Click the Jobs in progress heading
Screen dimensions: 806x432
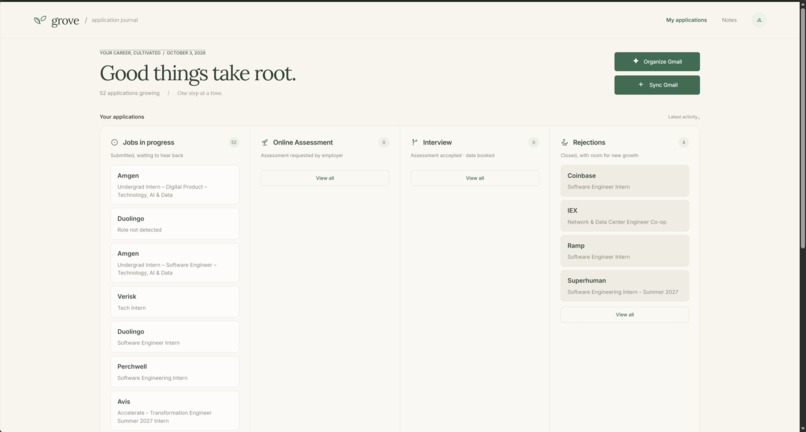point(149,142)
